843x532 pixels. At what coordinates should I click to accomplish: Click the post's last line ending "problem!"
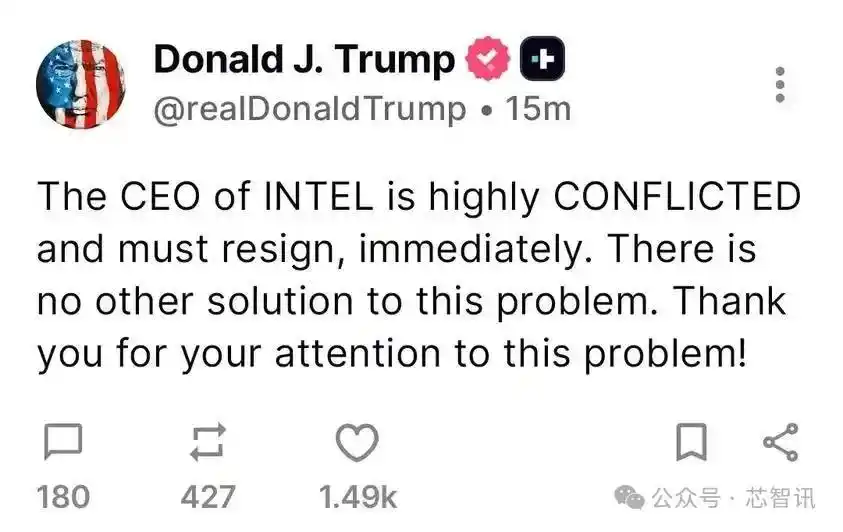[392, 355]
